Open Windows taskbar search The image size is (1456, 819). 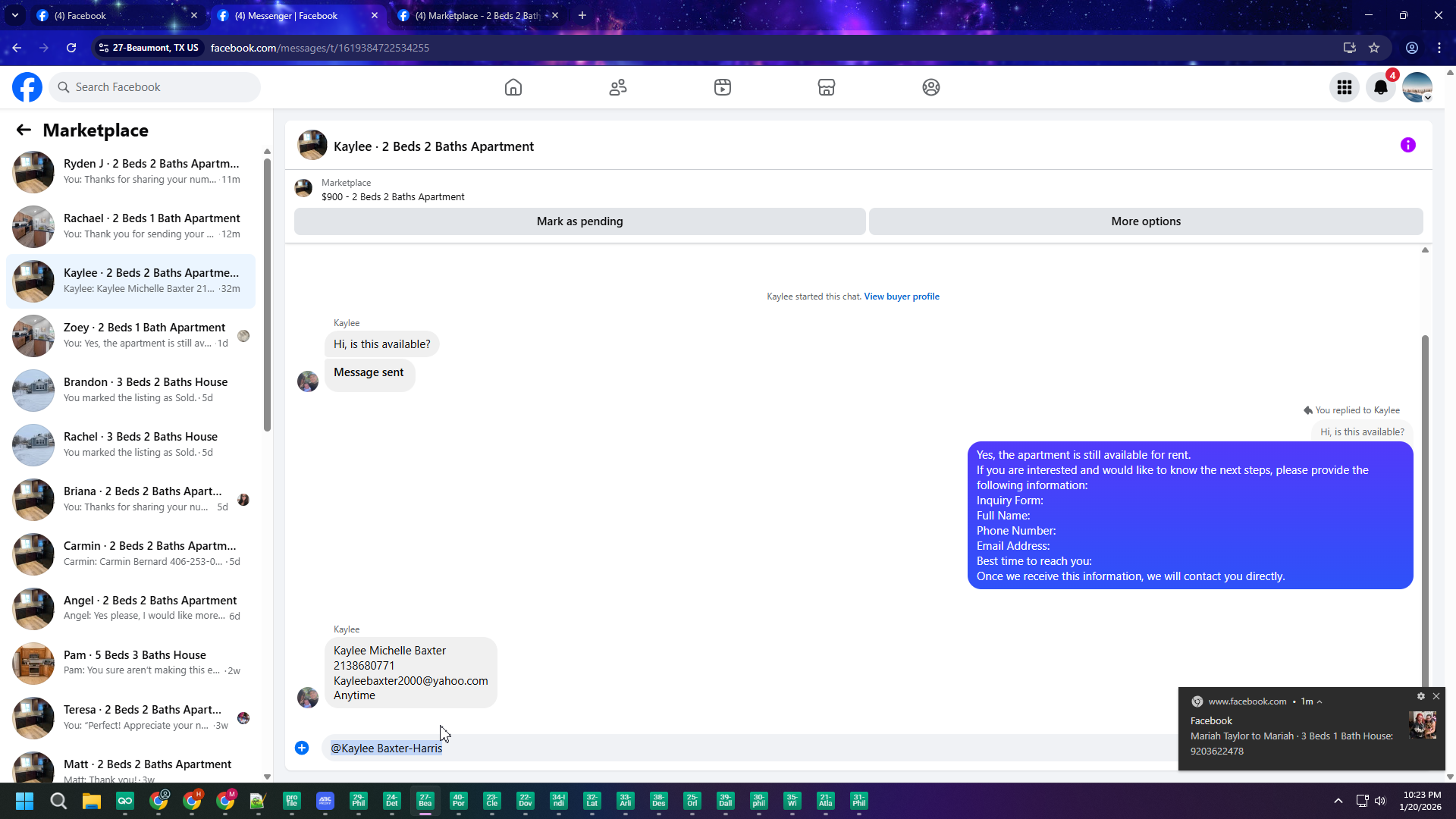[58, 801]
